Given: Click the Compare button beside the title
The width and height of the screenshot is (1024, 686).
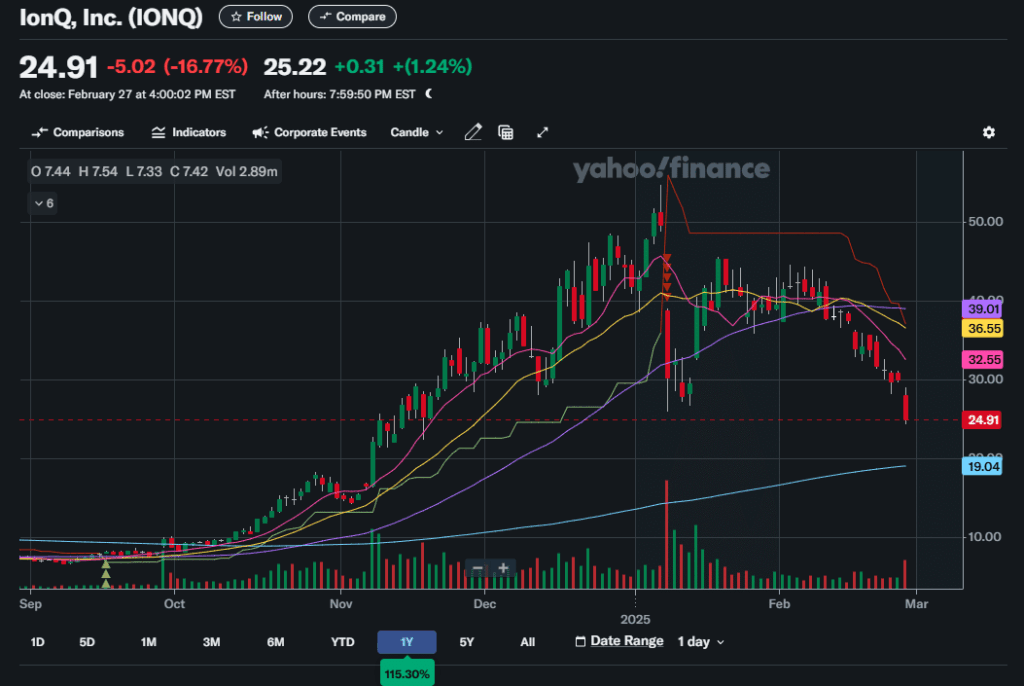Looking at the screenshot, I should coord(352,17).
